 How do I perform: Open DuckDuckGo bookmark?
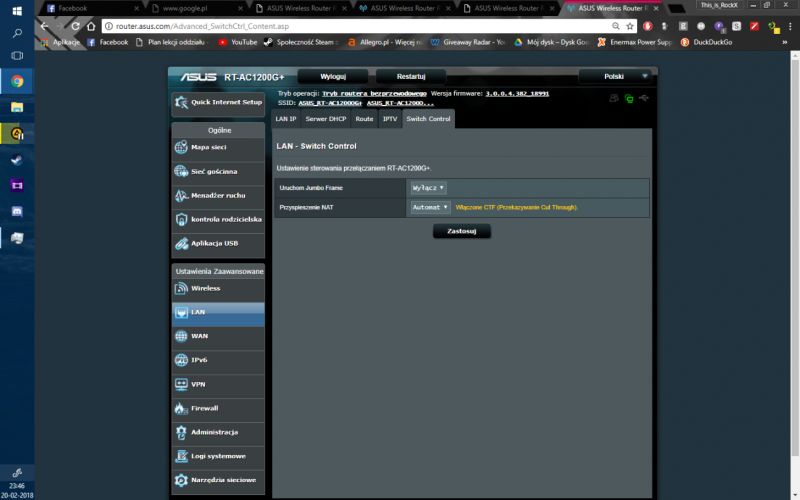[x=707, y=42]
